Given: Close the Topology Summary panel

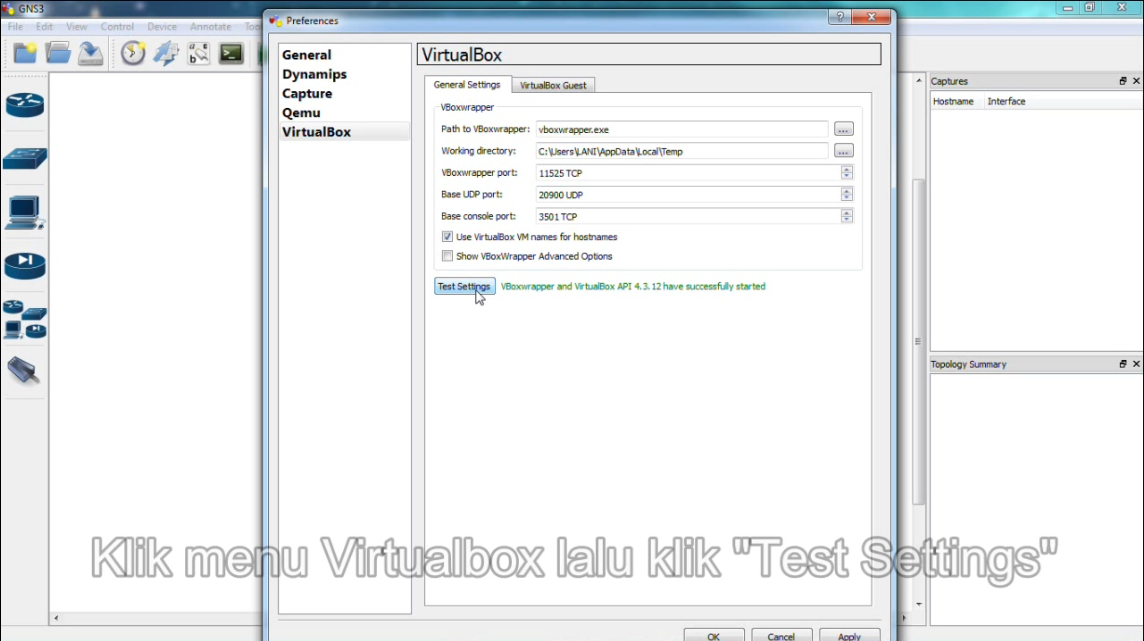Looking at the screenshot, I should click(x=1136, y=364).
